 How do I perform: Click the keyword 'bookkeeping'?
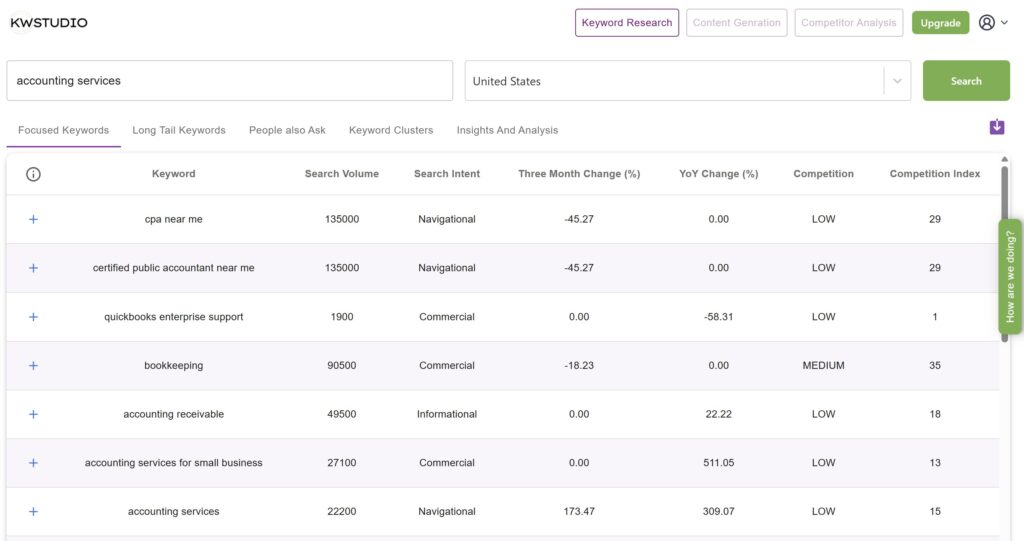click(x=174, y=365)
